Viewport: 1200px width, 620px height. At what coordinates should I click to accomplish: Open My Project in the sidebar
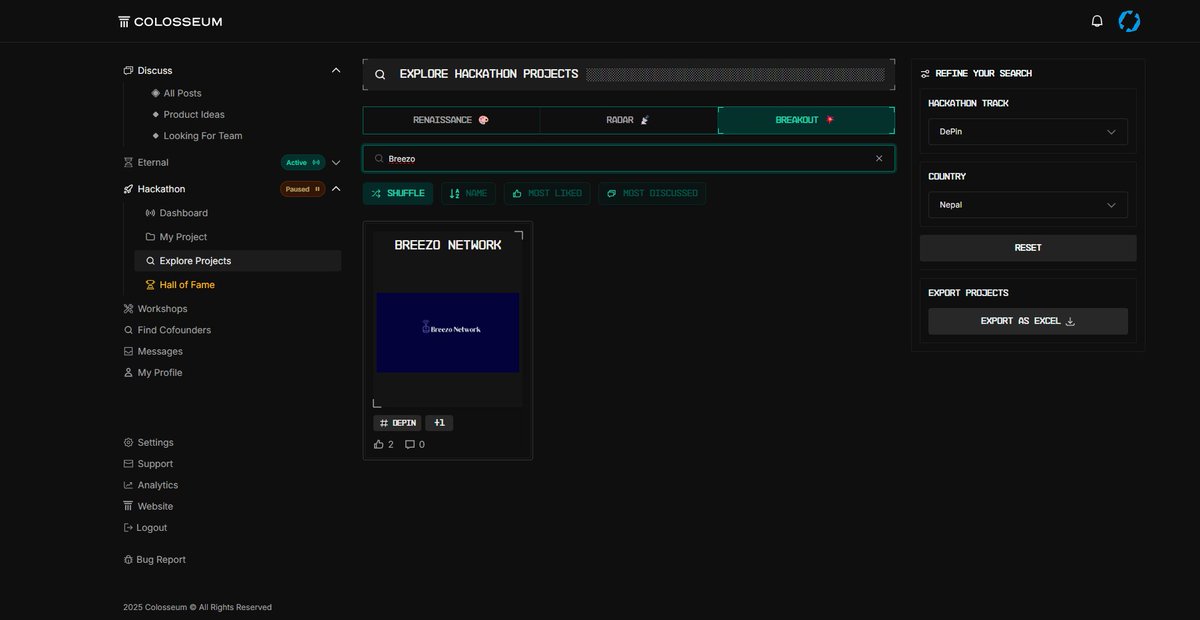184,236
